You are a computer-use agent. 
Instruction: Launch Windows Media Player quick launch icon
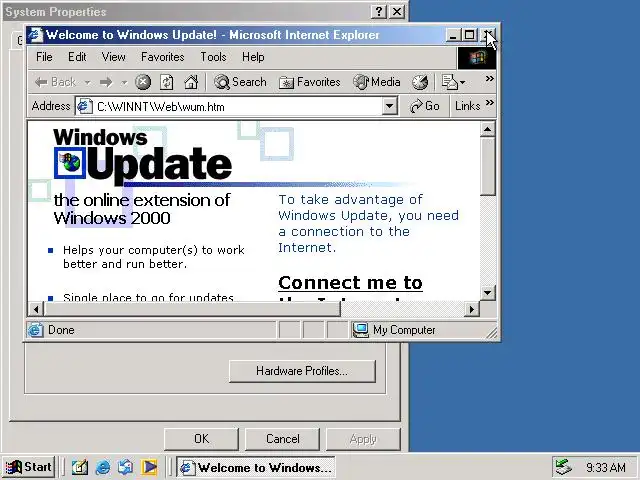(x=149, y=467)
